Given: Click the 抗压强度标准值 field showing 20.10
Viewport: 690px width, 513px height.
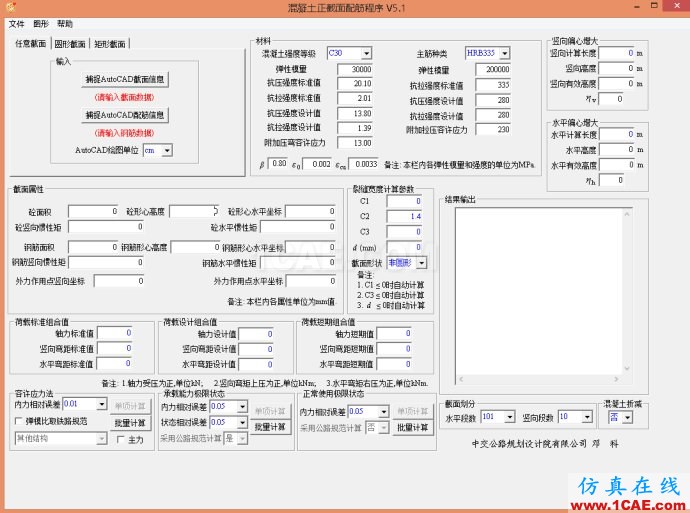Looking at the screenshot, I should tap(355, 84).
